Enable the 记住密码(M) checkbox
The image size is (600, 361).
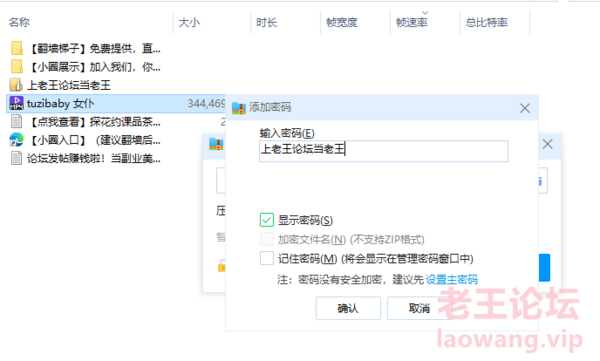click(x=267, y=258)
